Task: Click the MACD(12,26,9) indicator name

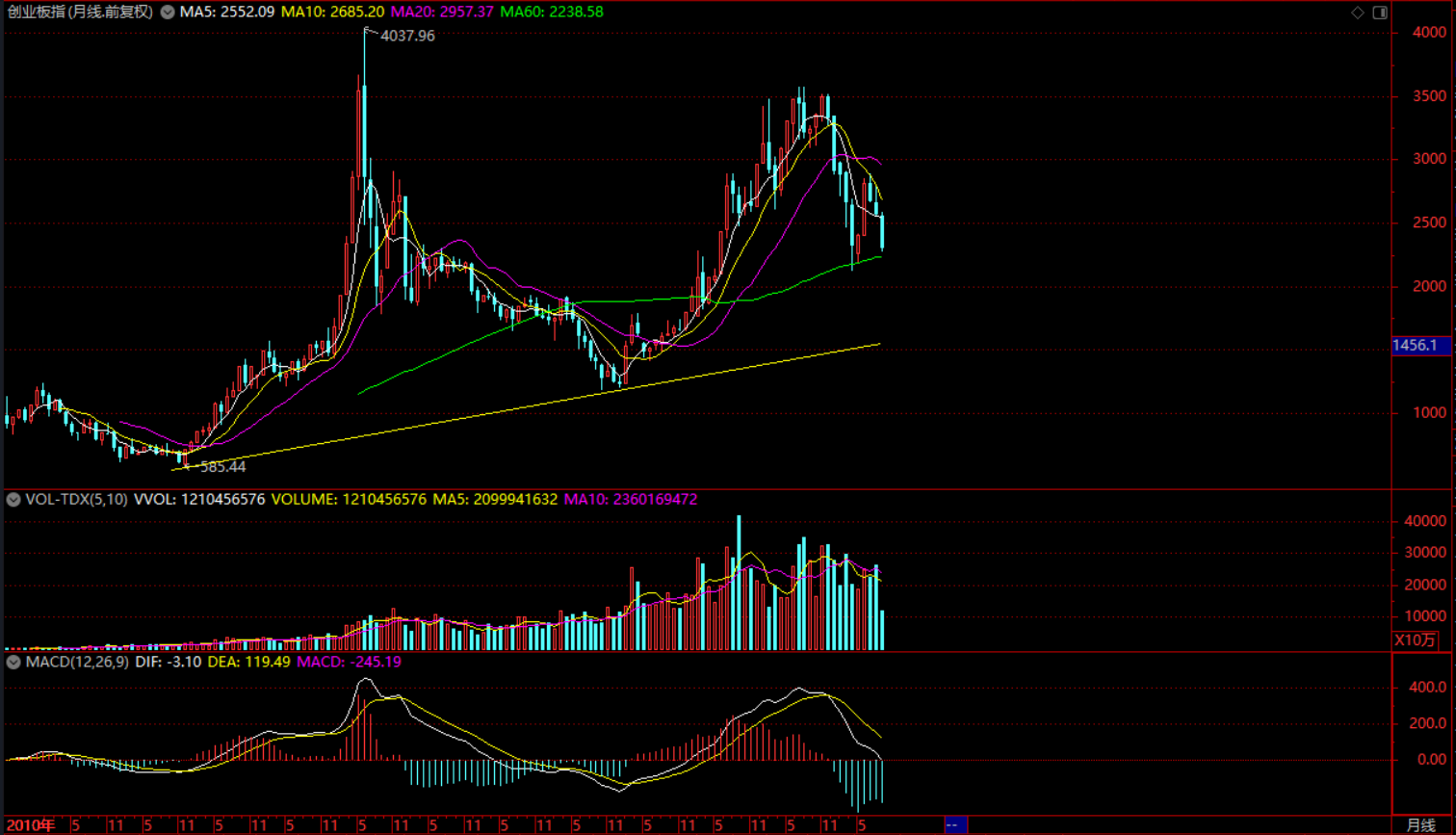Action: pyautogui.click(x=78, y=663)
